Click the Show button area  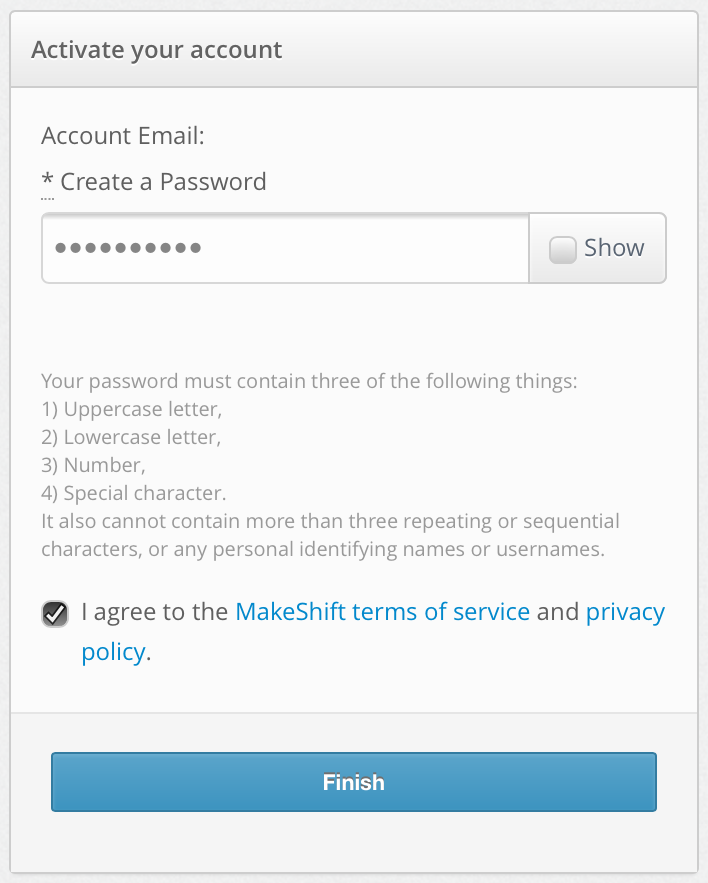597,247
